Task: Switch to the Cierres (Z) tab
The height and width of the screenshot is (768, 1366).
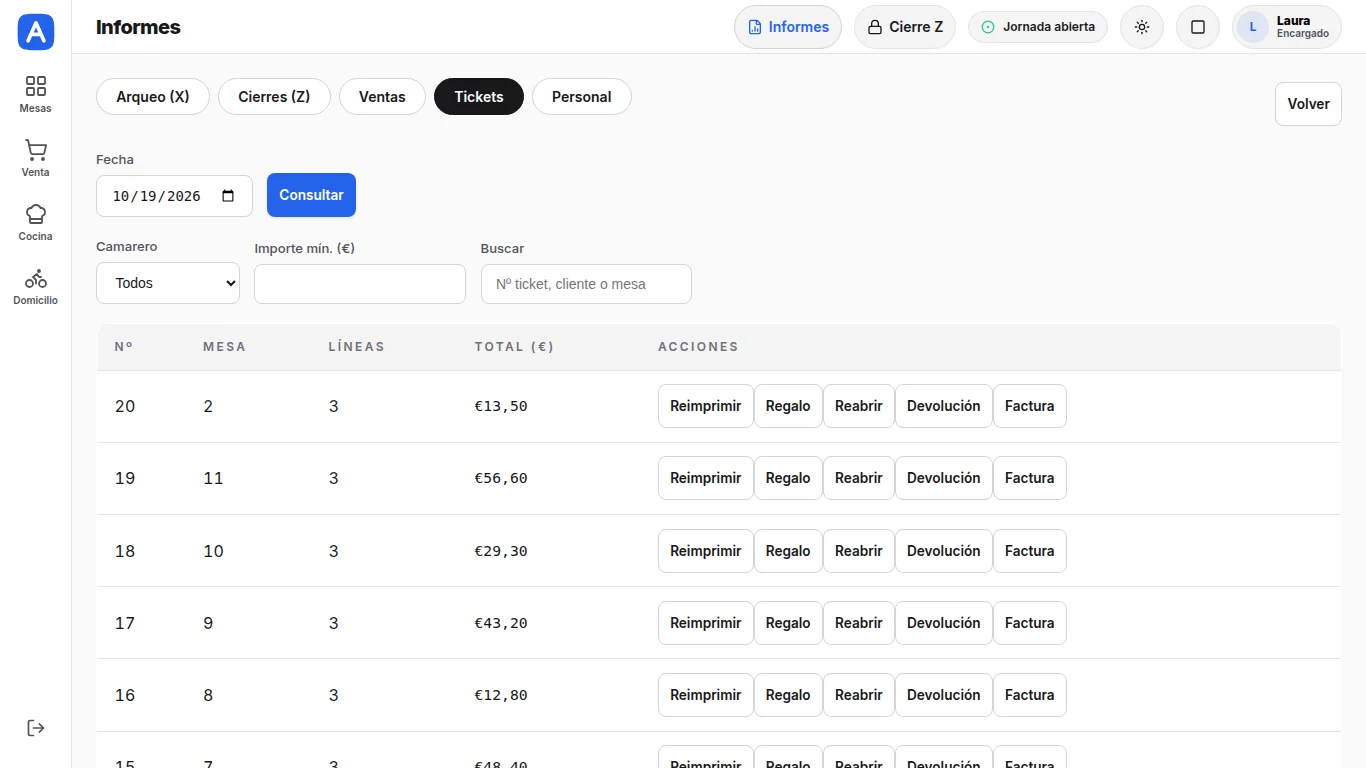Action: [274, 97]
